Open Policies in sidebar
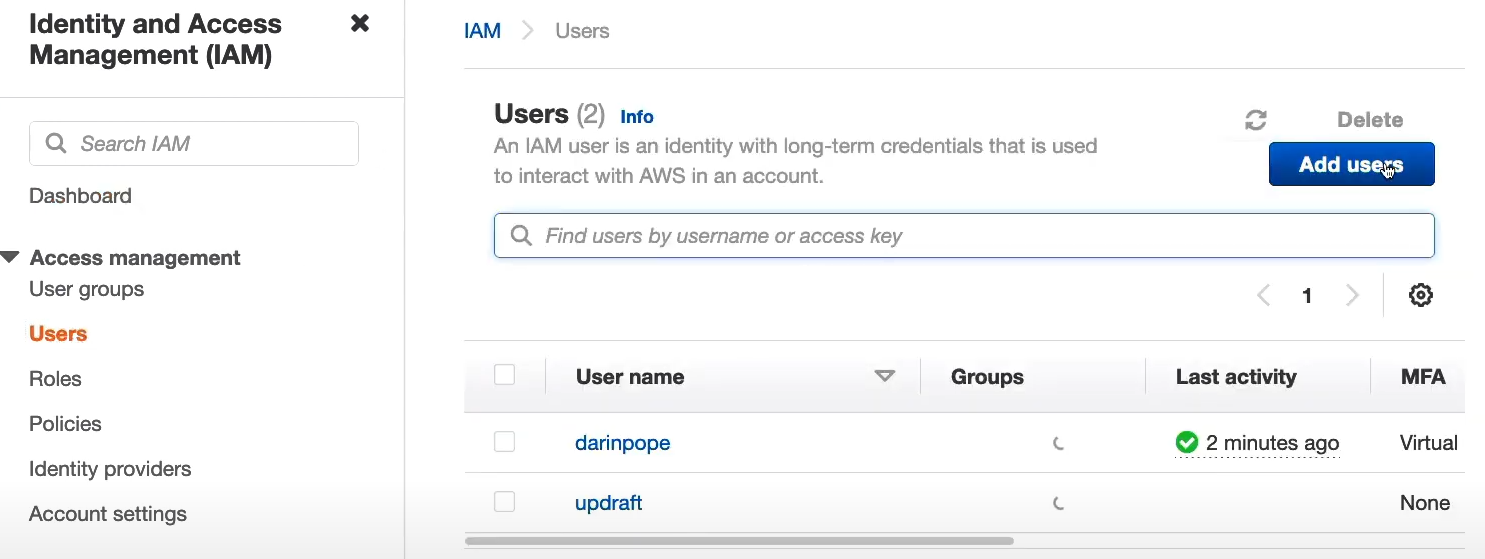The height and width of the screenshot is (559, 1485). pos(65,424)
